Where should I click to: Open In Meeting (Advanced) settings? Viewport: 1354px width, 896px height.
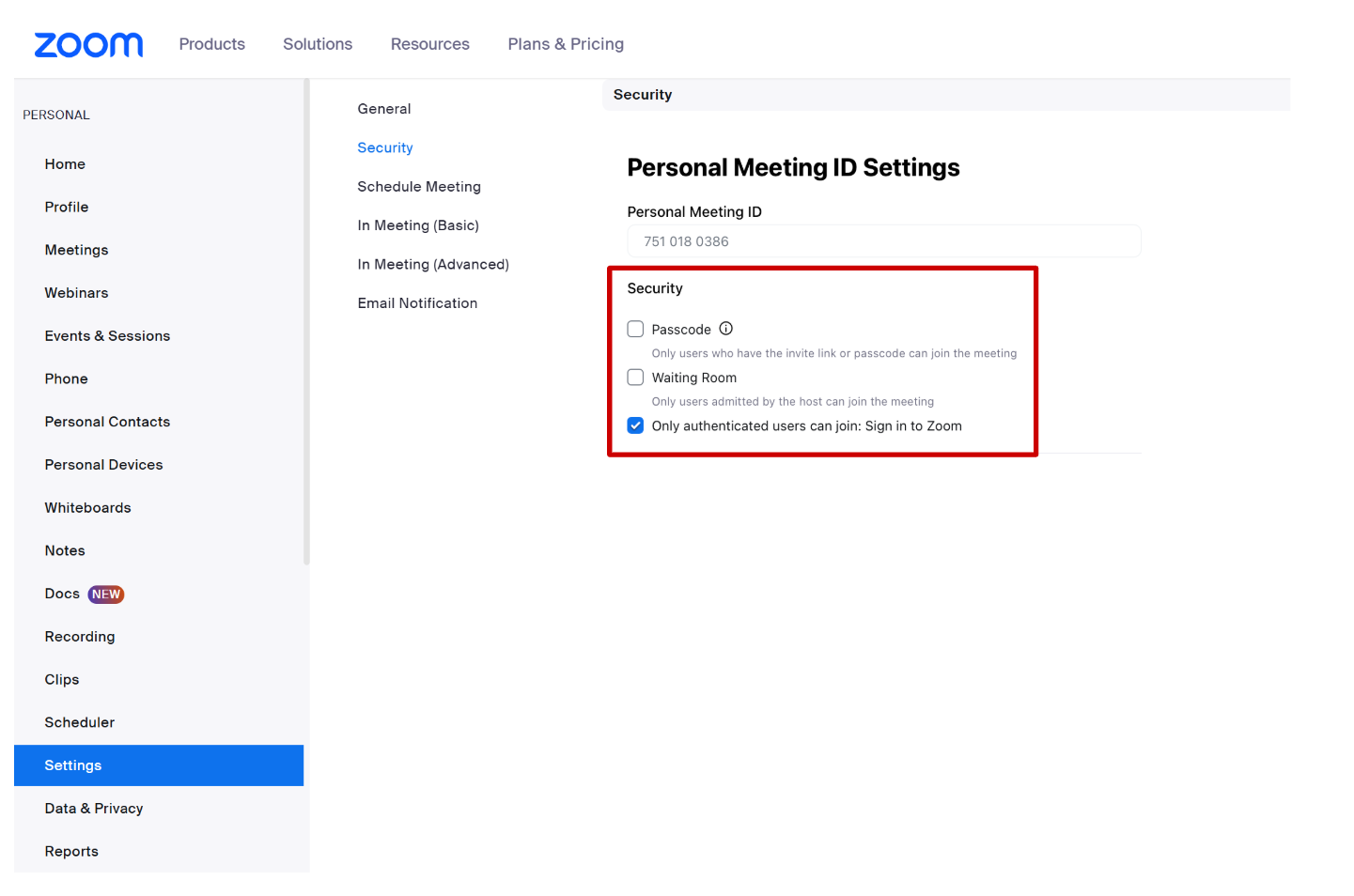click(x=433, y=265)
